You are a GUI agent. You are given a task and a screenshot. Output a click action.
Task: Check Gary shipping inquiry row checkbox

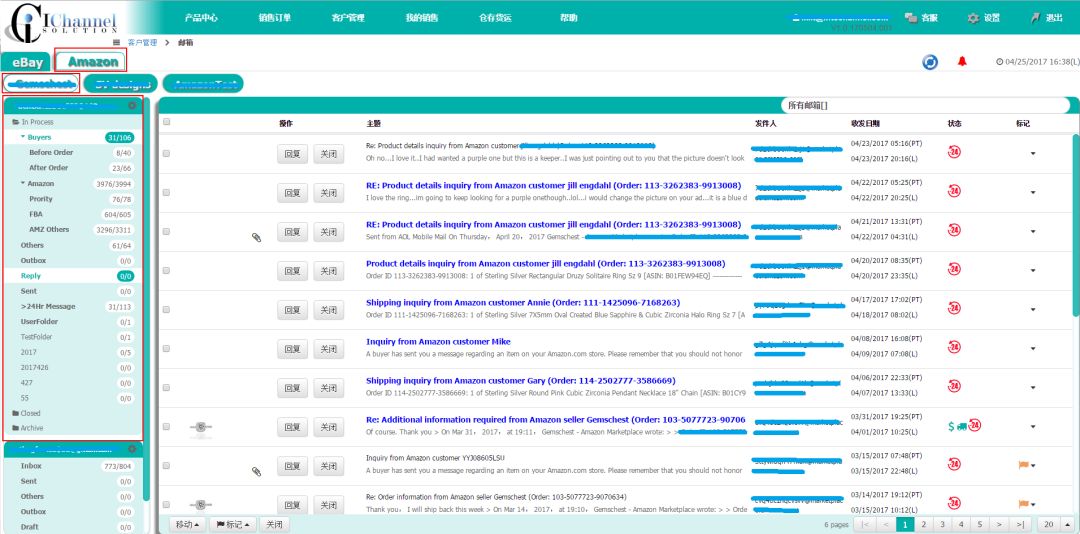click(166, 387)
